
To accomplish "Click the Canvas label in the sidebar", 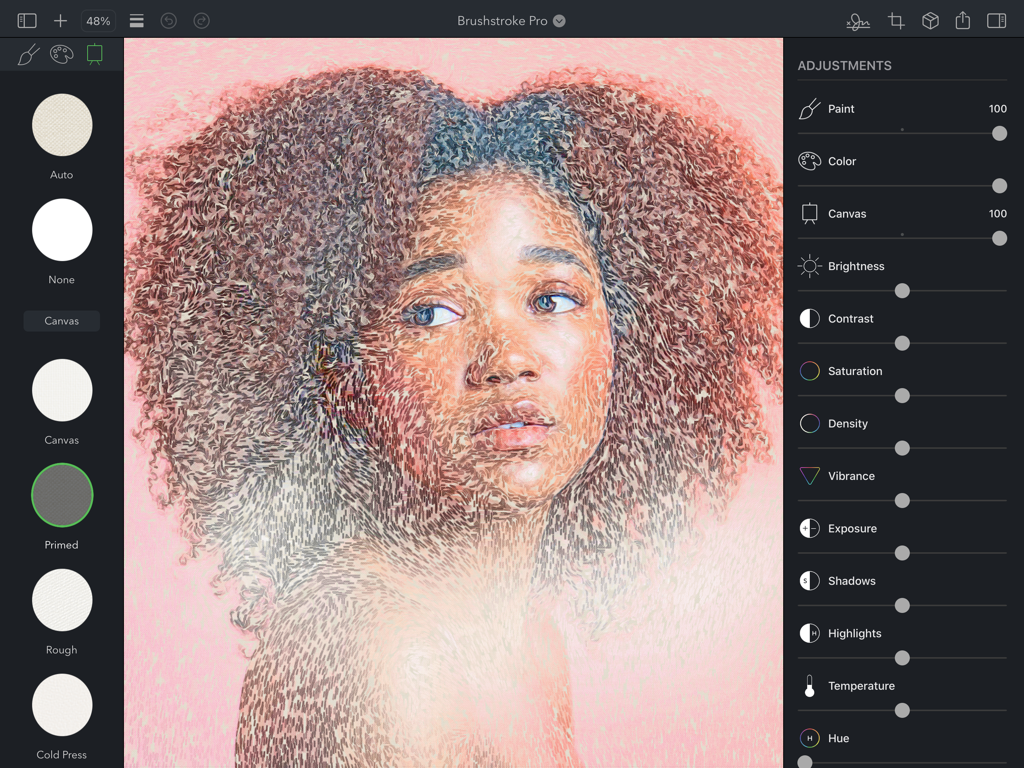I will (x=61, y=320).
